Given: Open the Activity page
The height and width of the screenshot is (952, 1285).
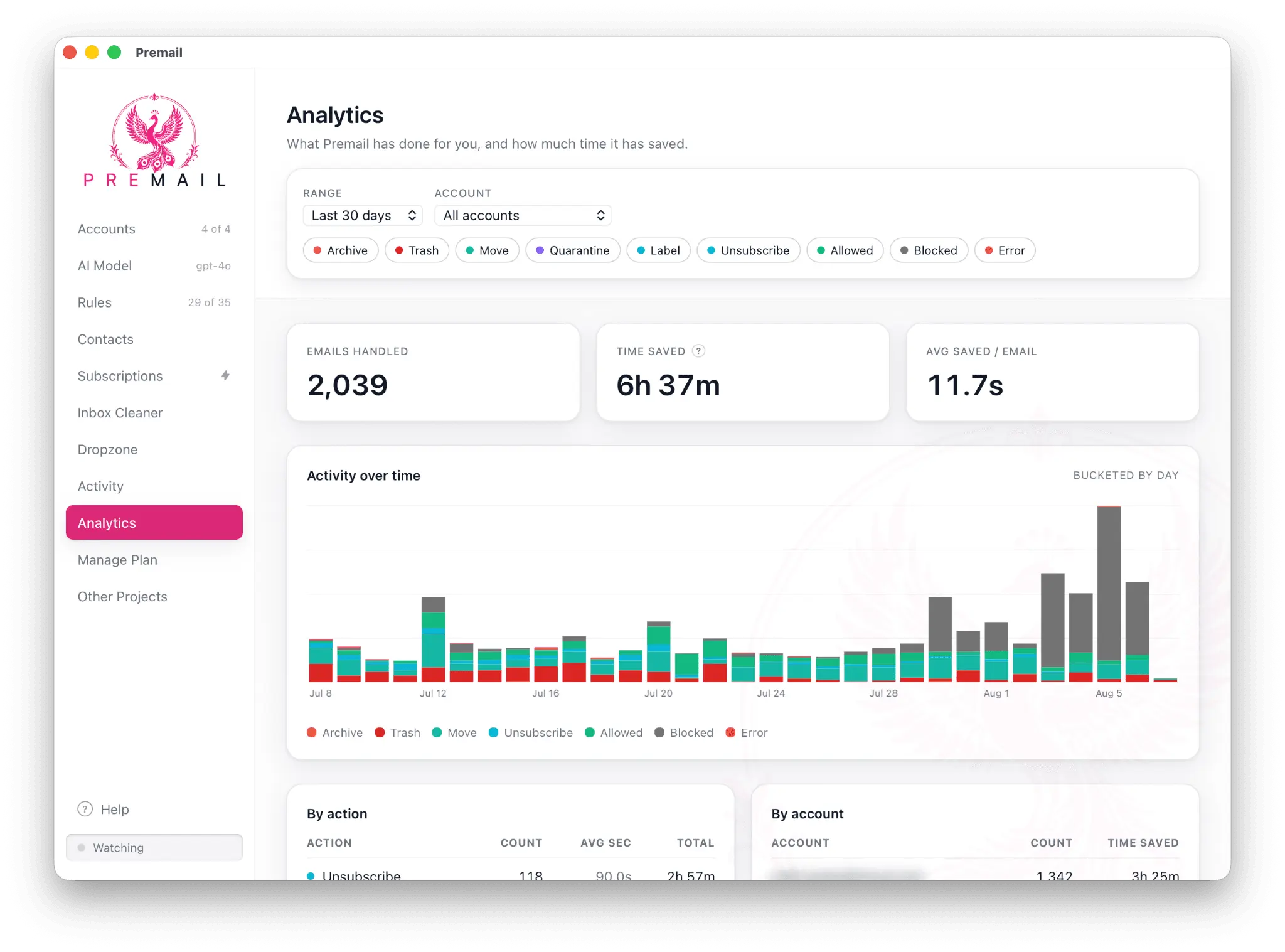Looking at the screenshot, I should click(x=154, y=486).
